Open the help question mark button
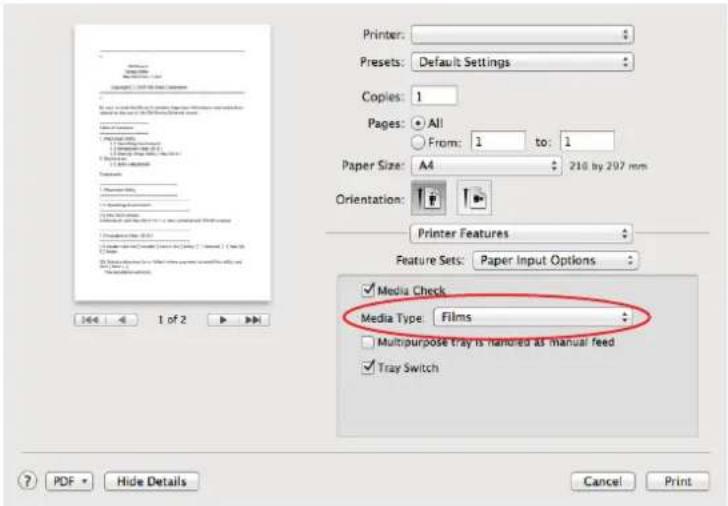728x506 pixels. [x=27, y=481]
